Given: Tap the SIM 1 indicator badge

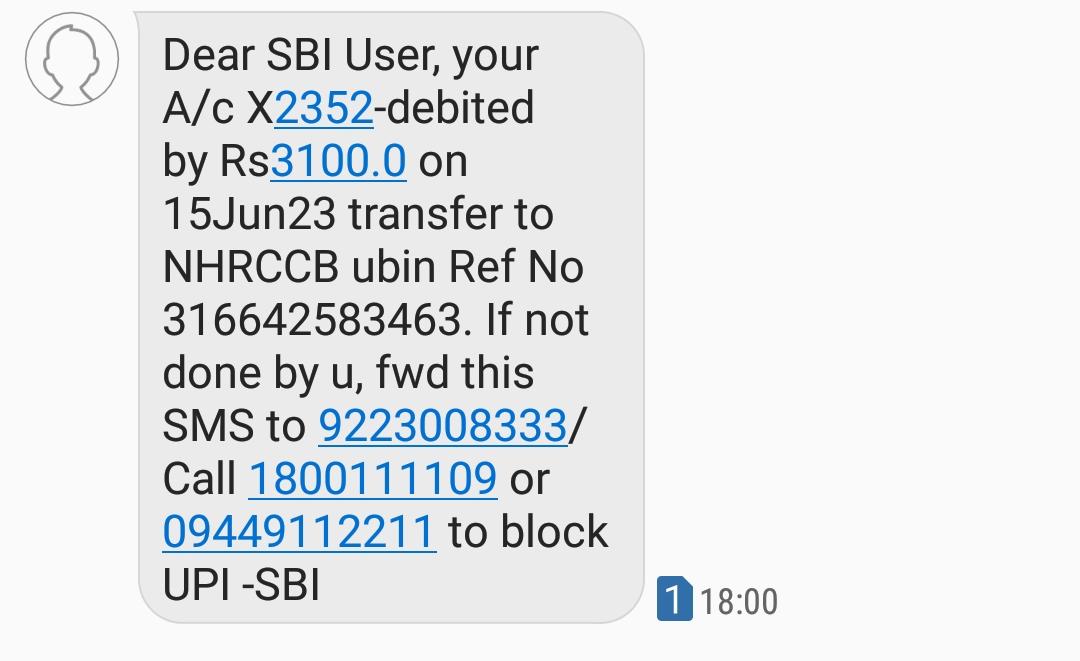Looking at the screenshot, I should coord(674,601).
